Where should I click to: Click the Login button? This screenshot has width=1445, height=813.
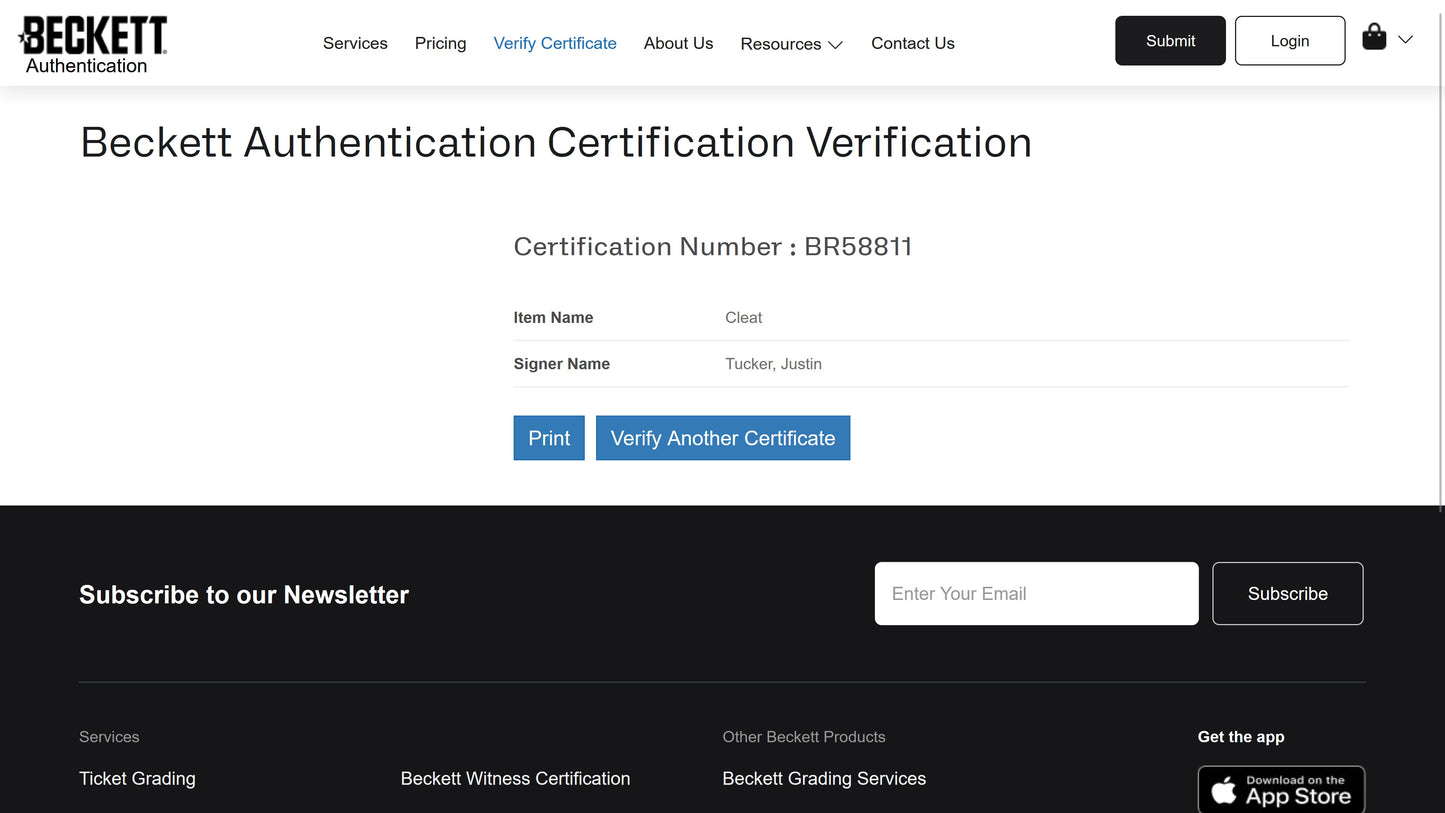point(1290,41)
